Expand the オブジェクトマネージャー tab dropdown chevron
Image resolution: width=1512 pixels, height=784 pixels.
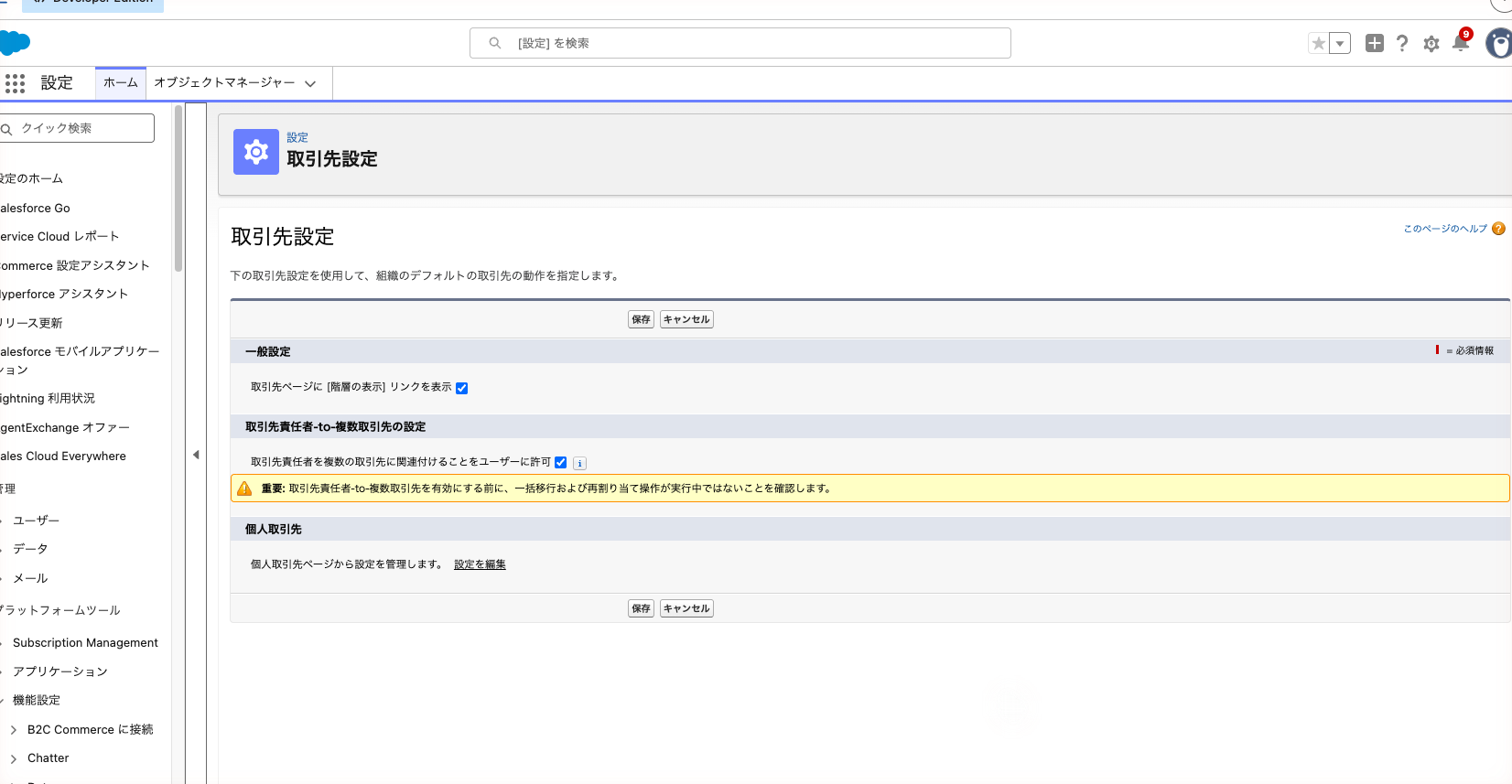coord(310,83)
